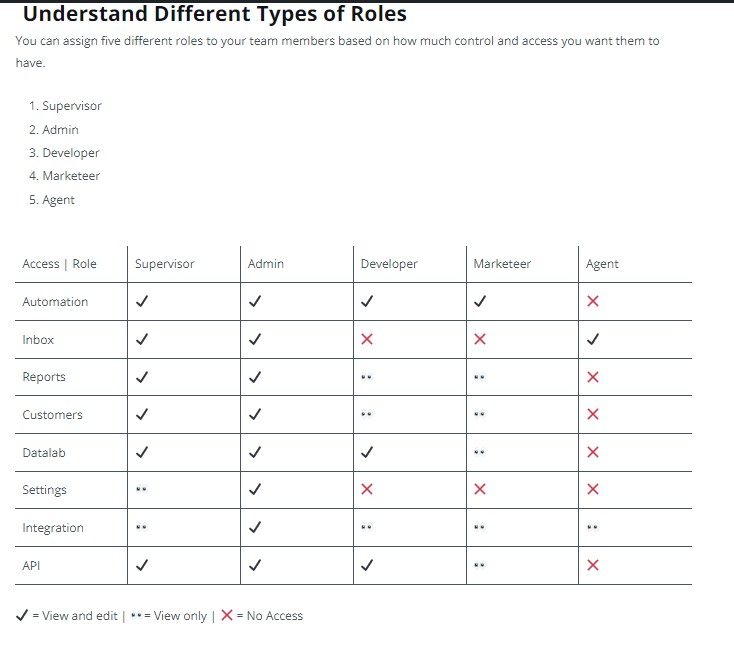Click the Understand Different Types of Roles heading
734x652 pixels.
point(214,15)
